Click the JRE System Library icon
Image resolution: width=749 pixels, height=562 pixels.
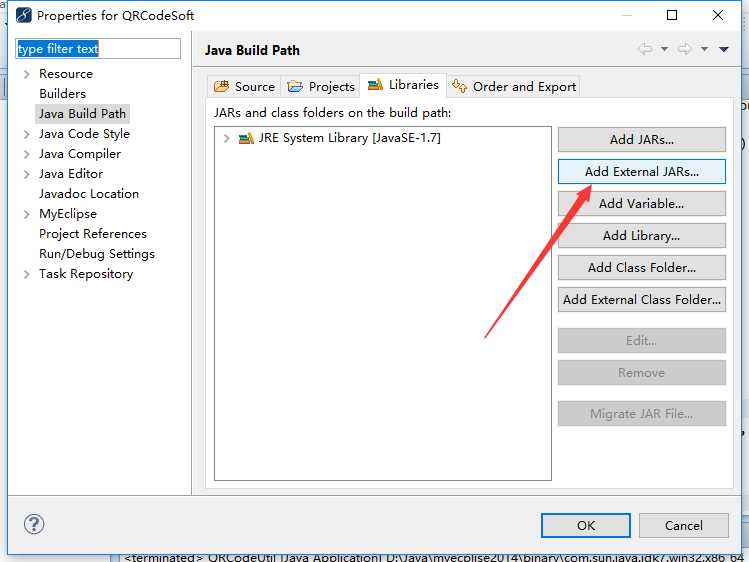(246, 138)
